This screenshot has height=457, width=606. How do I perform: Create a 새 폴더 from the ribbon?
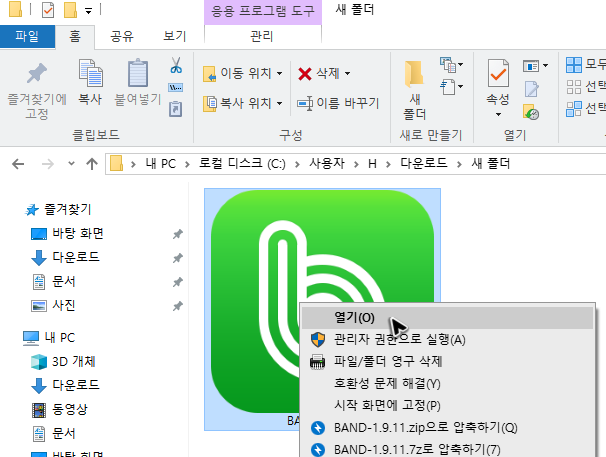(414, 90)
